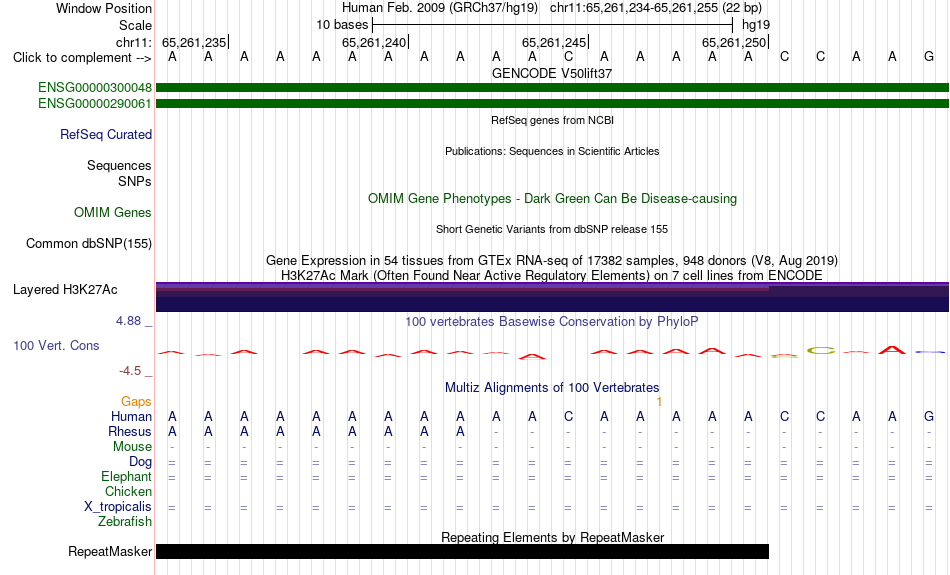Click the yellow C in the conservation logo
The width and height of the screenshot is (950, 575).
coord(821,350)
